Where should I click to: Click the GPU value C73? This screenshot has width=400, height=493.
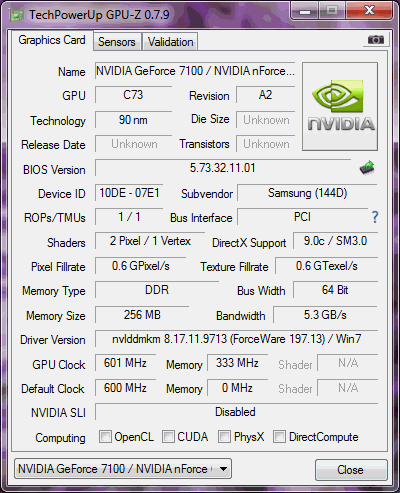(133, 95)
